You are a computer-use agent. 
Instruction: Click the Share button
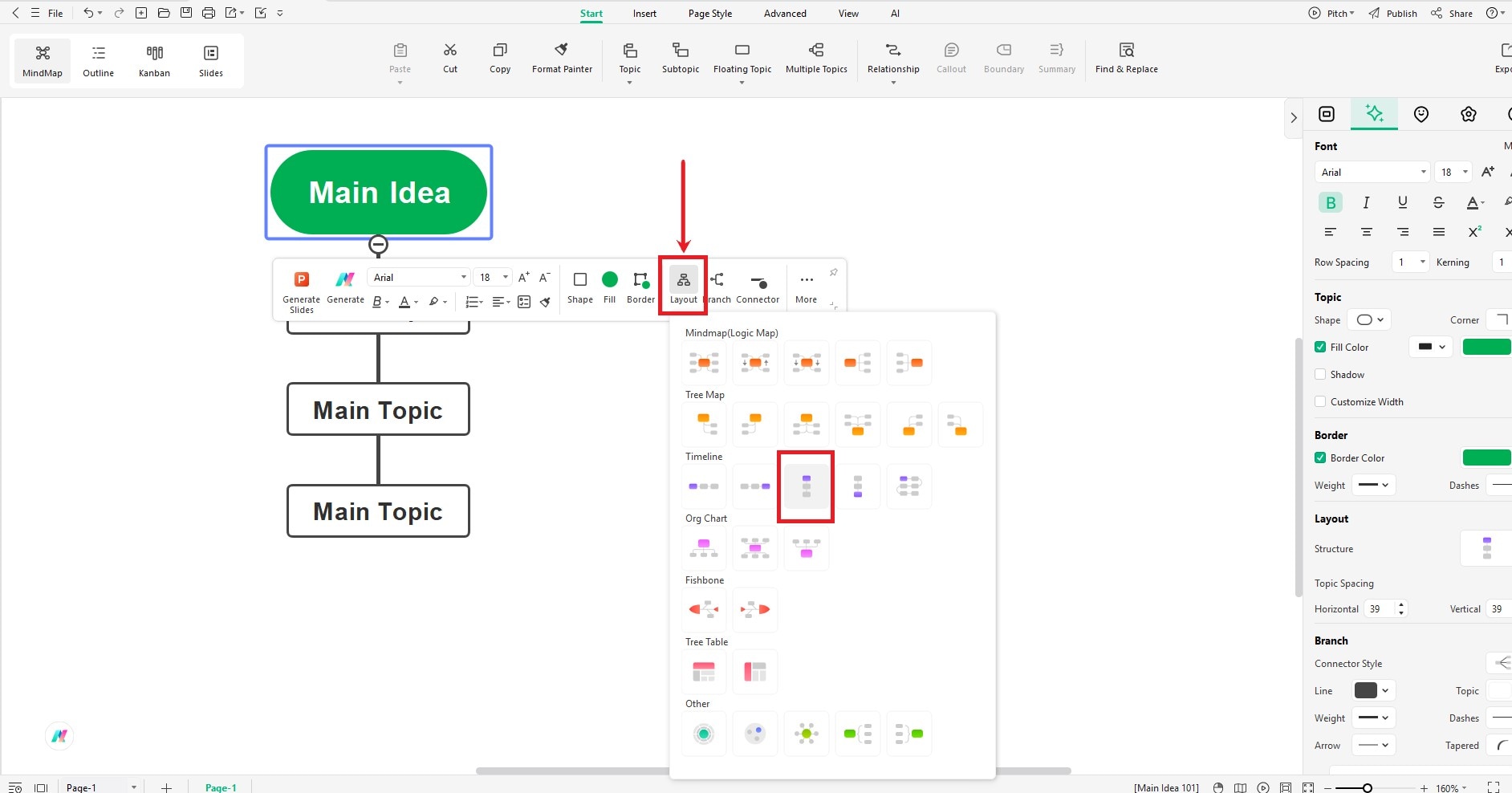coord(1452,14)
